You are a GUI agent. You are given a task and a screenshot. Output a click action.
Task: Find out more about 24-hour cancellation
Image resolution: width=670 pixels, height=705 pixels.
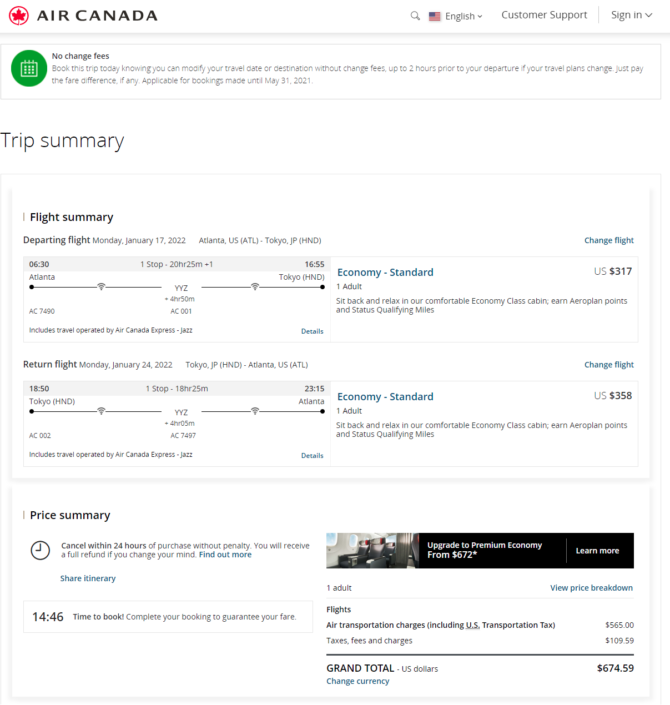tap(225, 555)
